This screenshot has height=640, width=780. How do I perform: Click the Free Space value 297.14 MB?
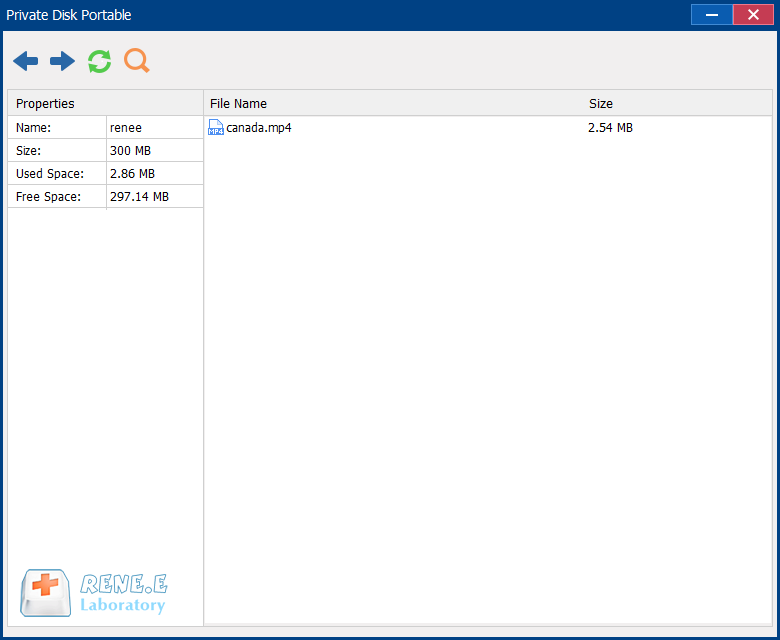click(139, 196)
